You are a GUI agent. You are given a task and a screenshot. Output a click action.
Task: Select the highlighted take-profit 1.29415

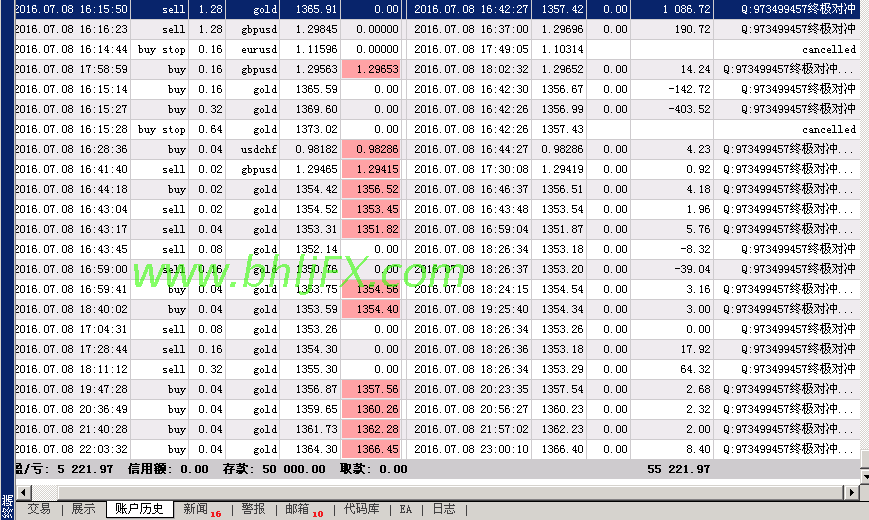click(371, 169)
